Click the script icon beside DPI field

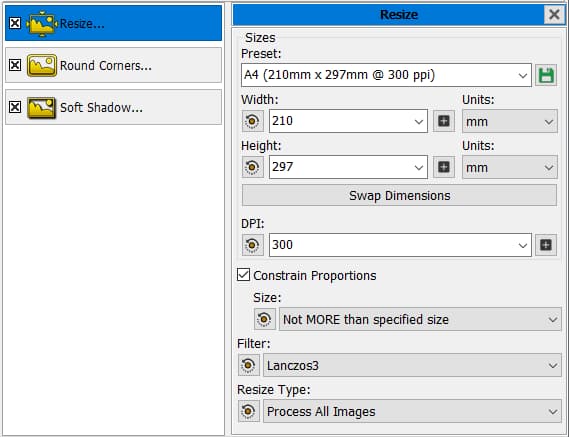(253, 245)
